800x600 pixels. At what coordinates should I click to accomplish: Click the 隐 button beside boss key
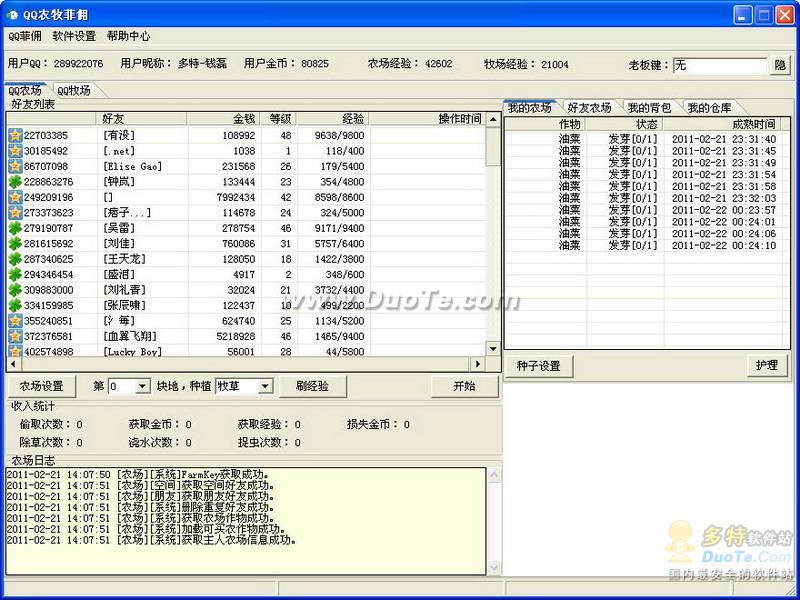point(780,65)
